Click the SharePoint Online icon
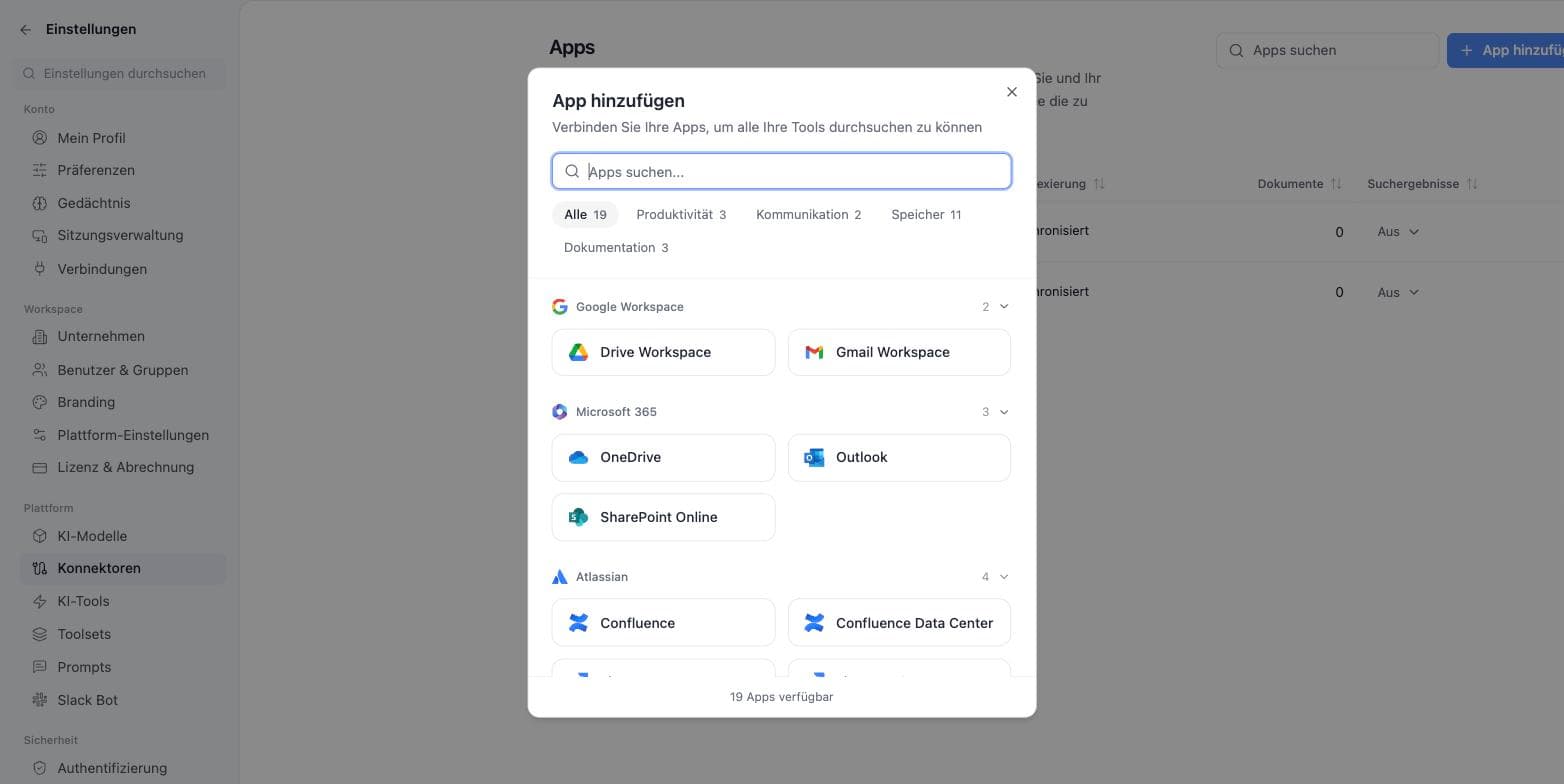The image size is (1564, 784). pos(578,517)
